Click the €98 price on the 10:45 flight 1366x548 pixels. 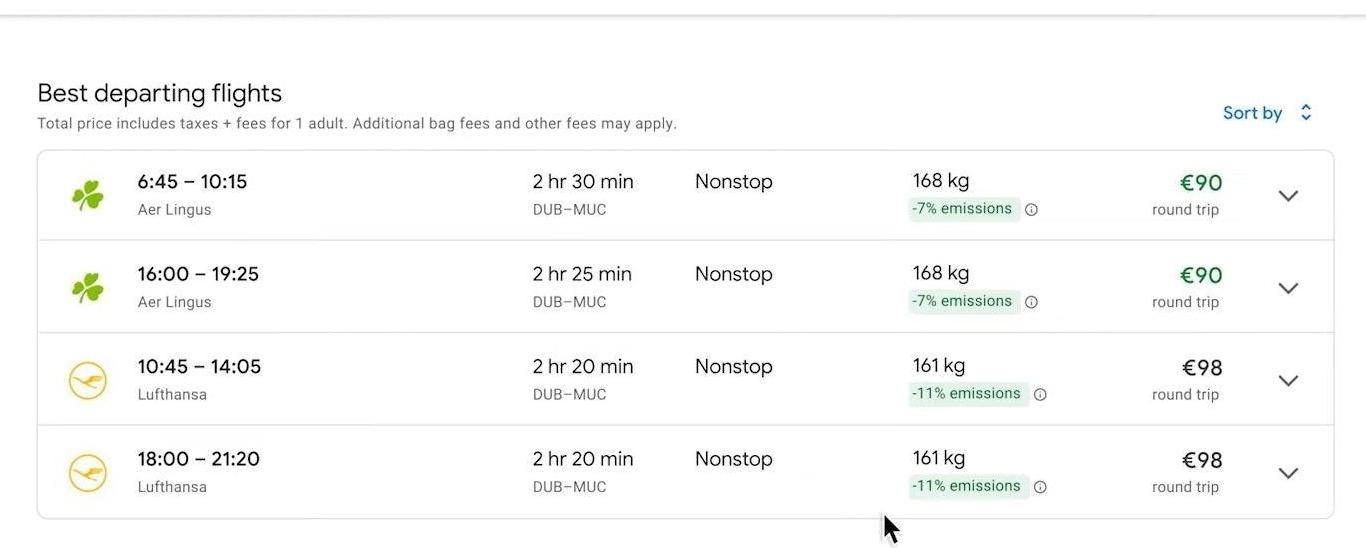click(1202, 368)
